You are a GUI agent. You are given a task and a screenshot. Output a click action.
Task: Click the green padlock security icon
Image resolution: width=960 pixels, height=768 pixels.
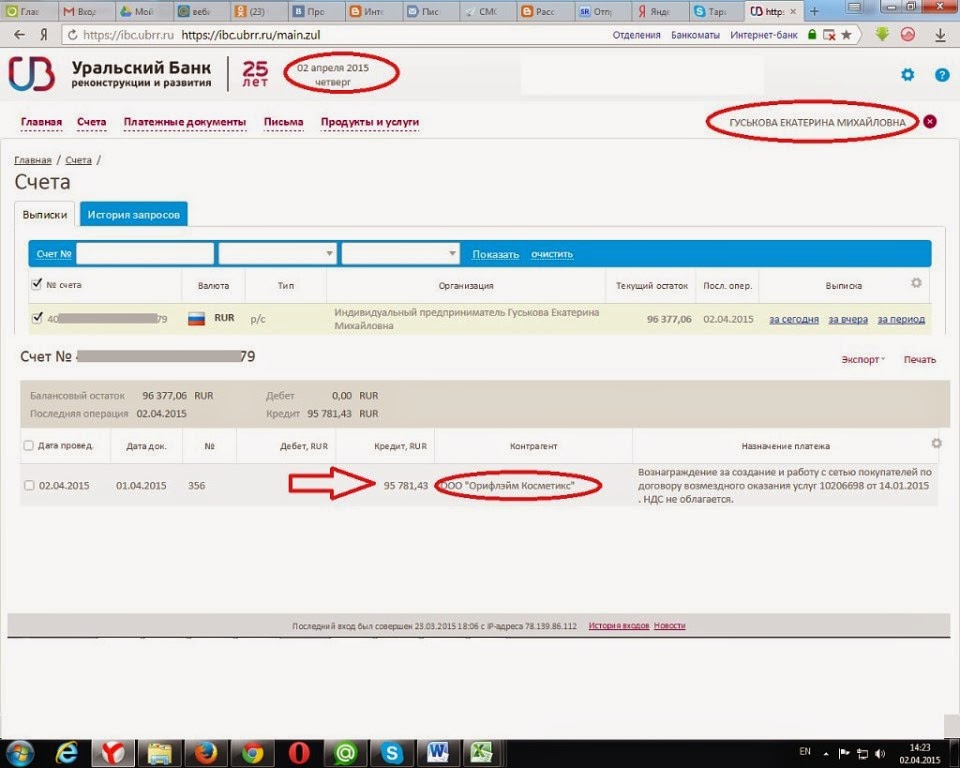point(812,35)
